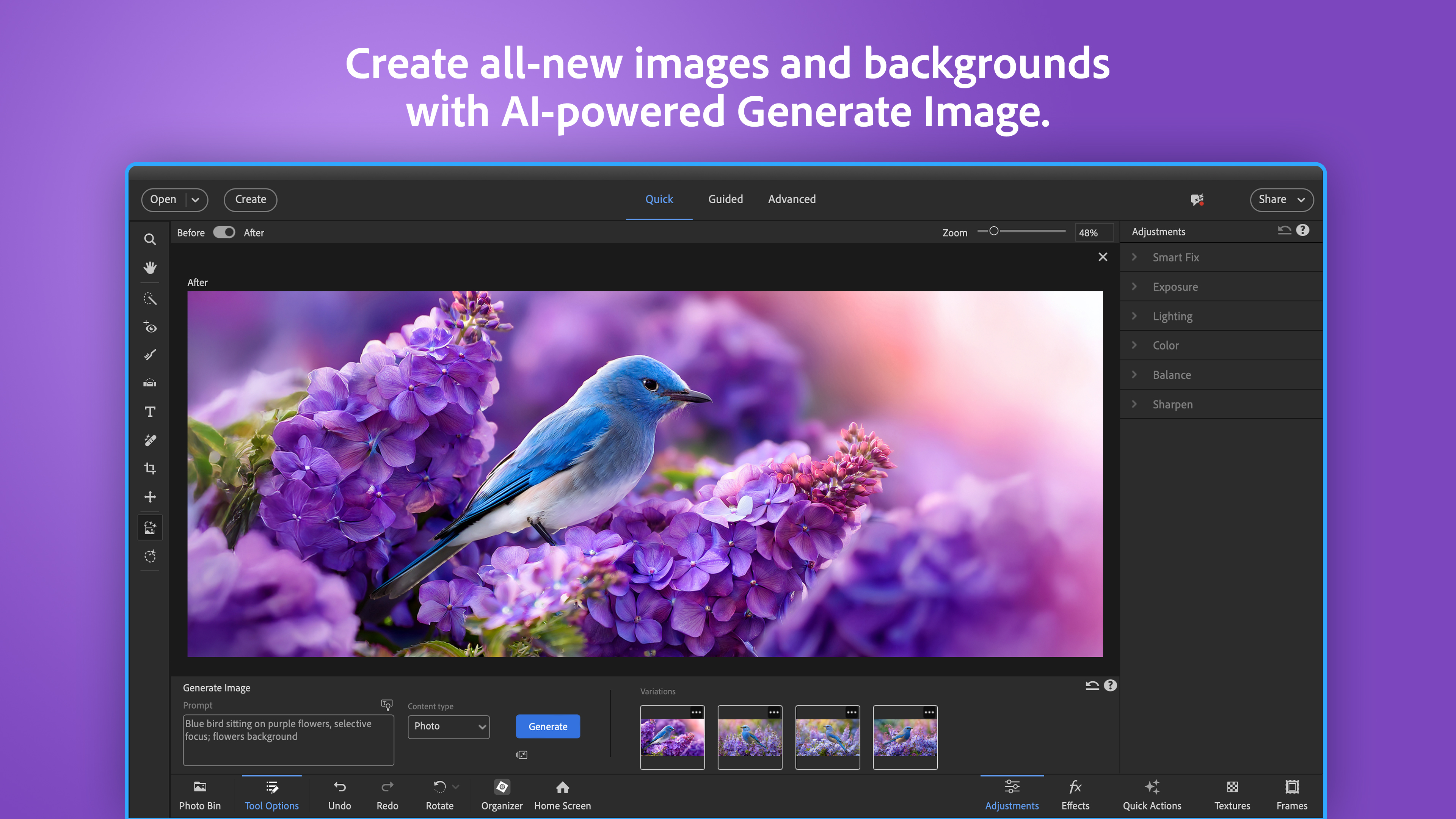Select the Spot Healing Brush tool
Image resolution: width=1456 pixels, height=819 pixels.
pyautogui.click(x=150, y=440)
